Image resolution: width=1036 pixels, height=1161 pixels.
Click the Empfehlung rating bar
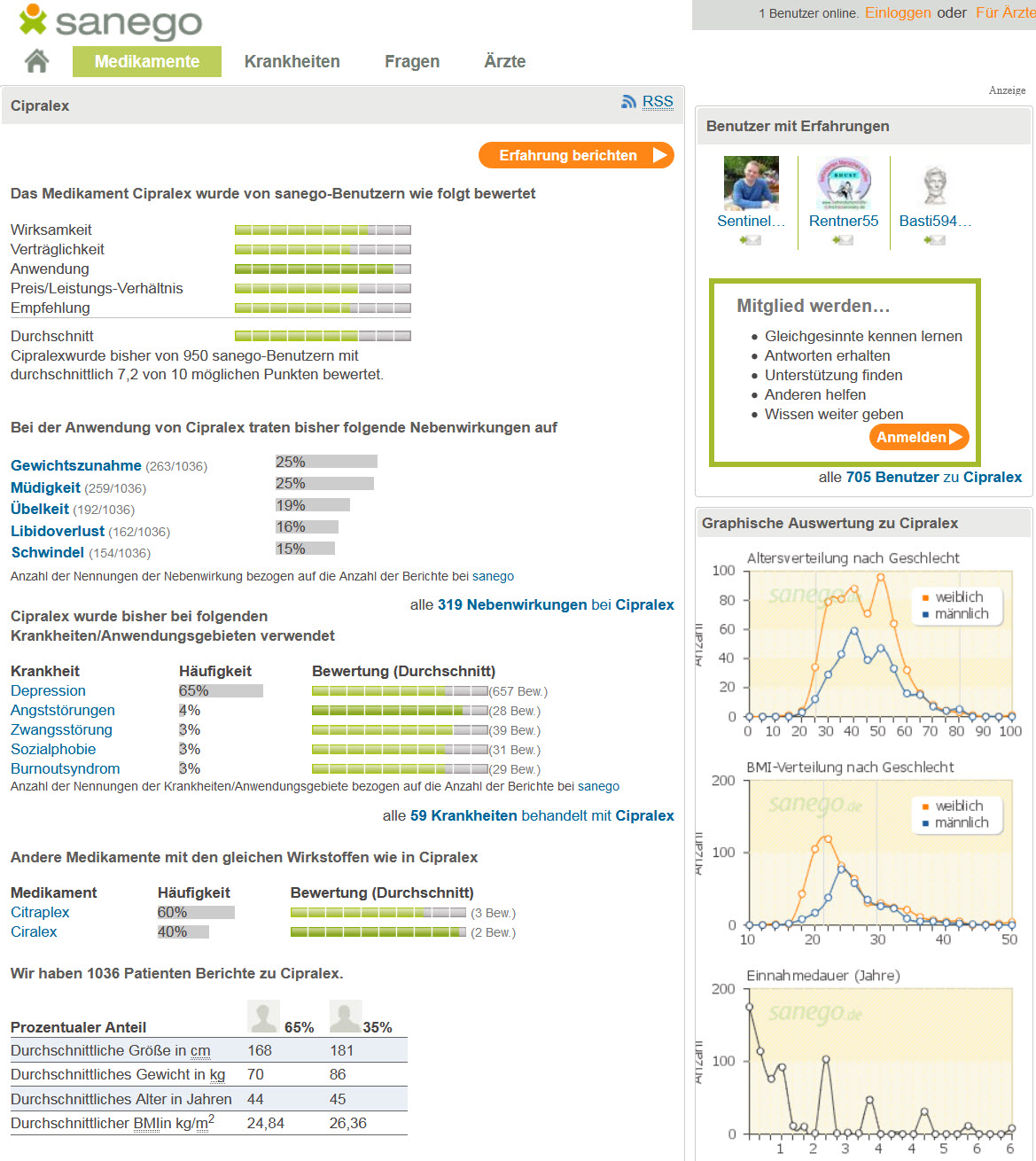323,308
